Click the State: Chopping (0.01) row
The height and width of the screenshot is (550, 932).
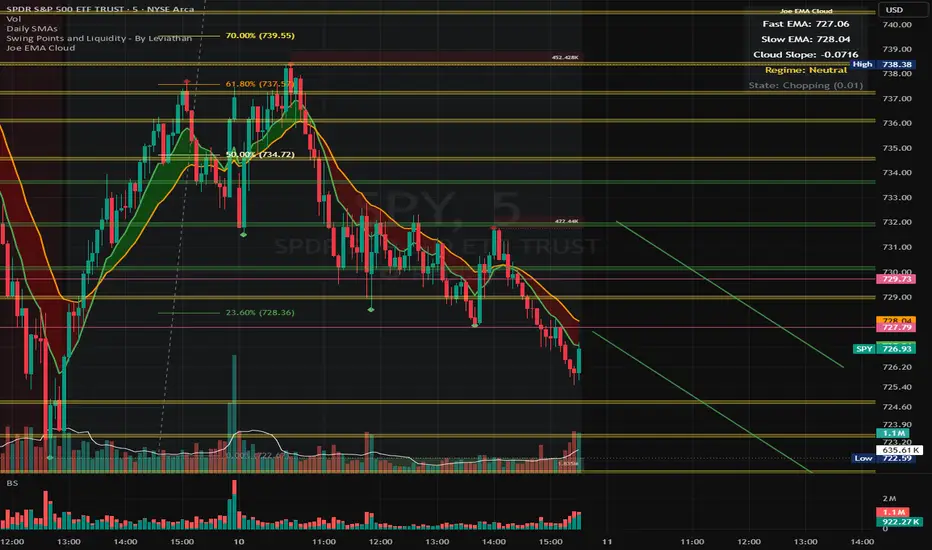point(806,86)
